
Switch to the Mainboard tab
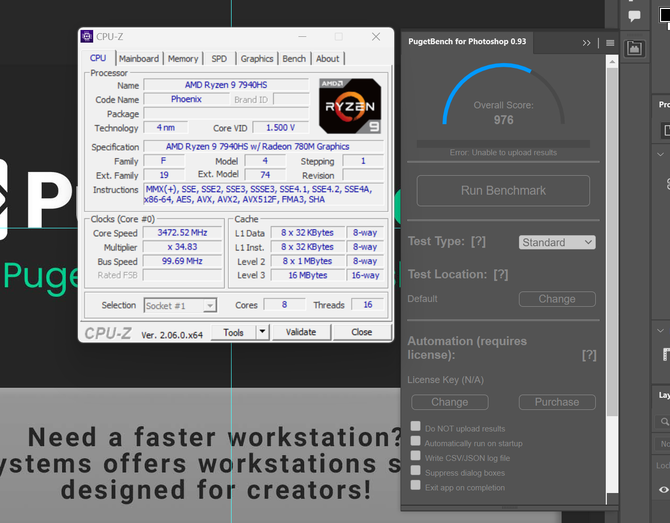coord(139,59)
